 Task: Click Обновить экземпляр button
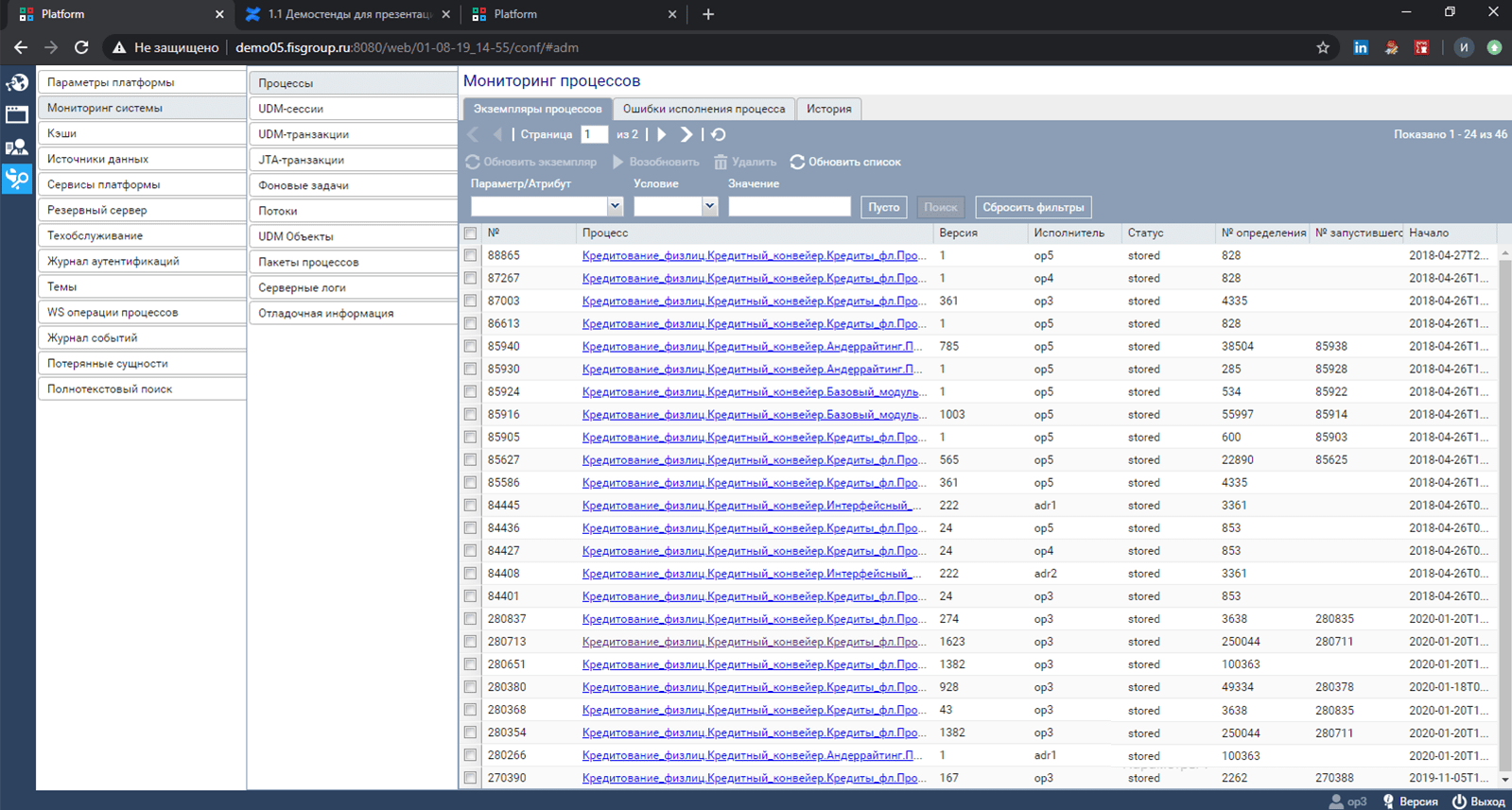point(531,162)
